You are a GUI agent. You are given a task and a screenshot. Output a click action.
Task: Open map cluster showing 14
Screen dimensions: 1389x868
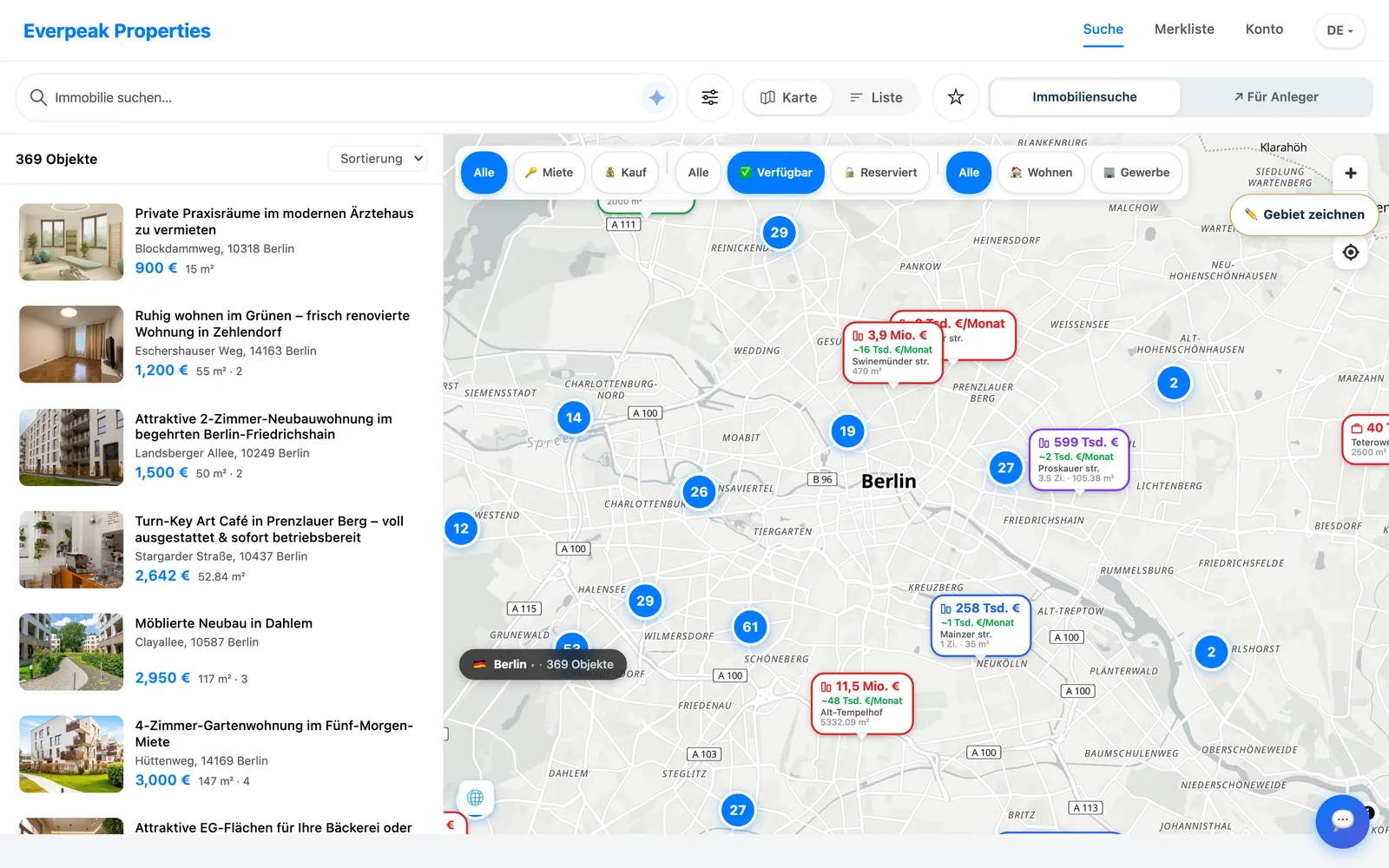(x=574, y=418)
